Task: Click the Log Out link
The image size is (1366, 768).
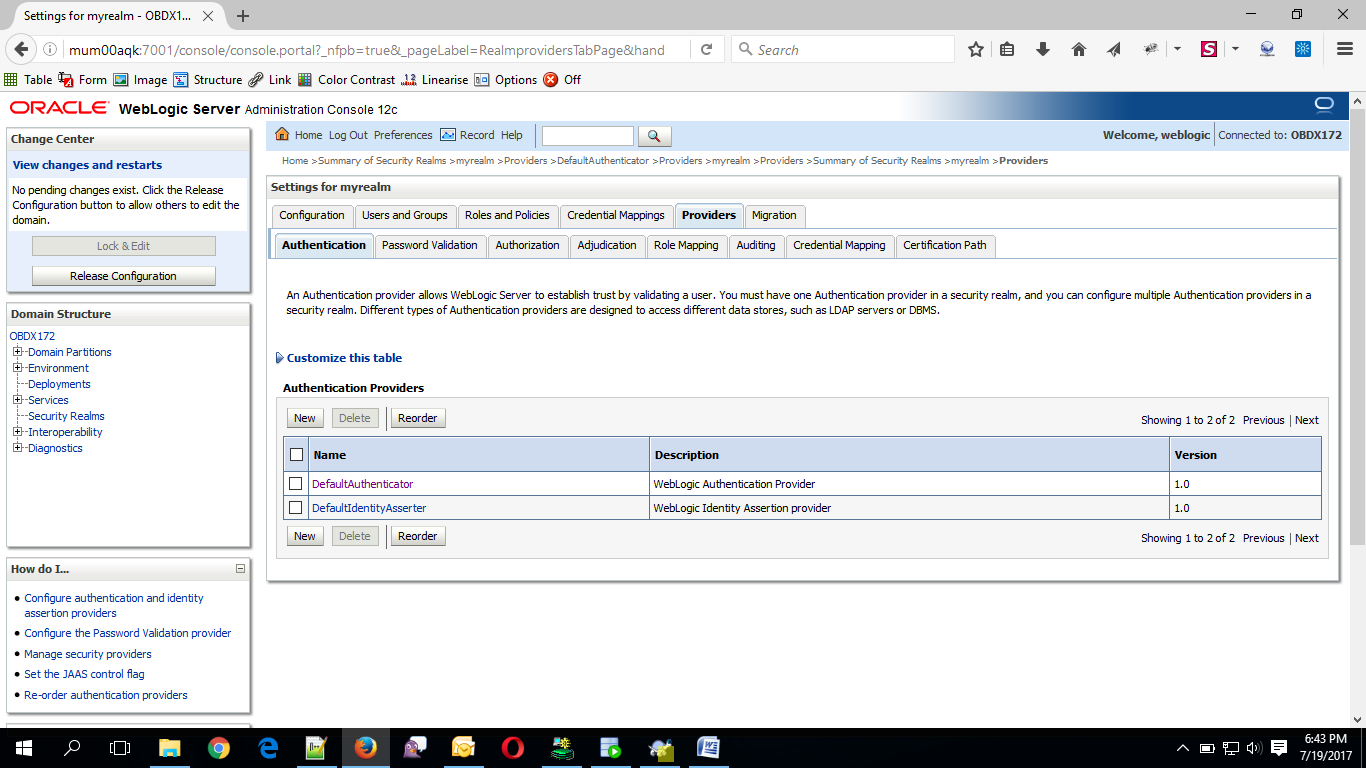Action: point(348,135)
